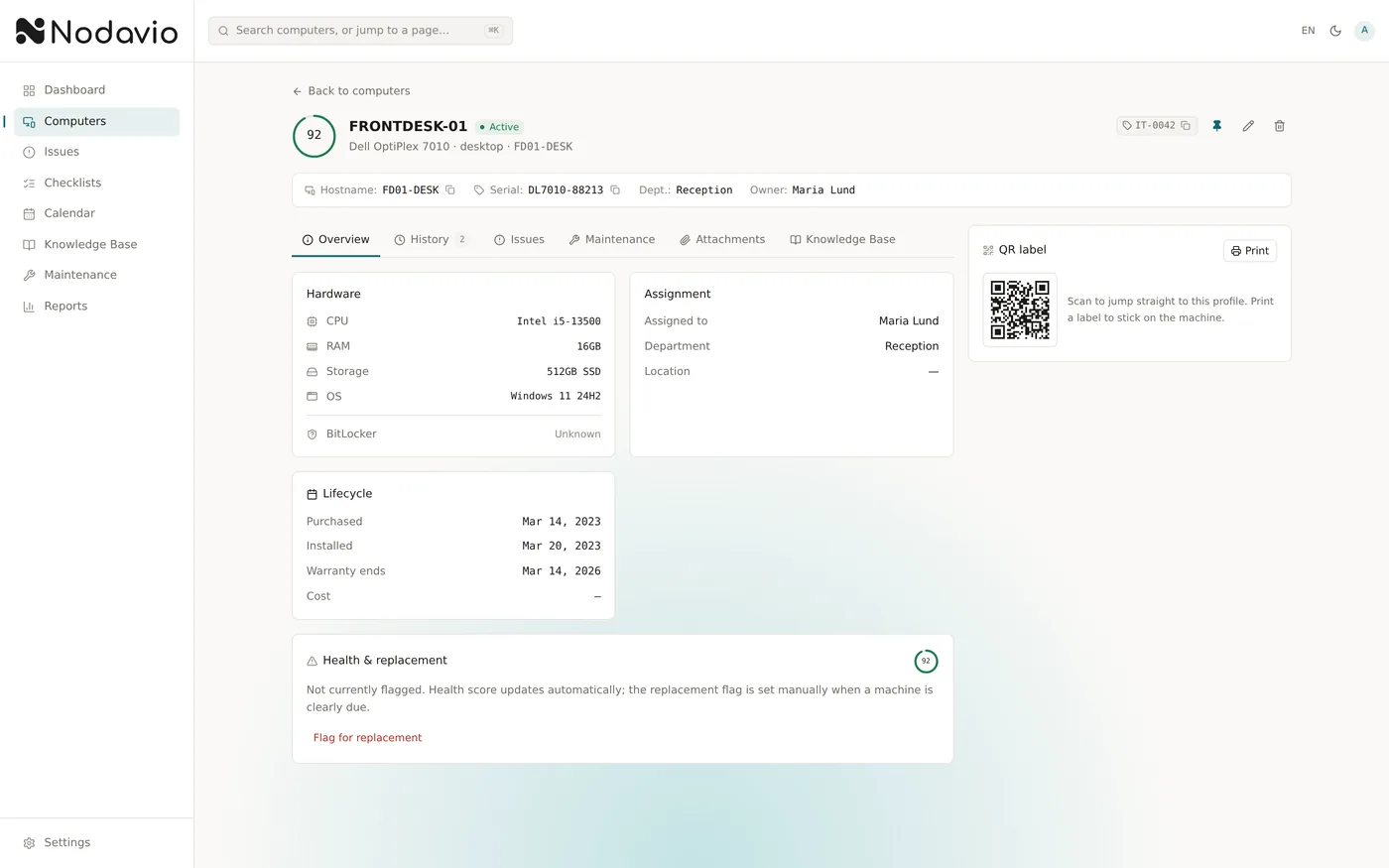Screen dimensions: 1389x868
Task: Select the Overview tab
Action: coord(335,240)
